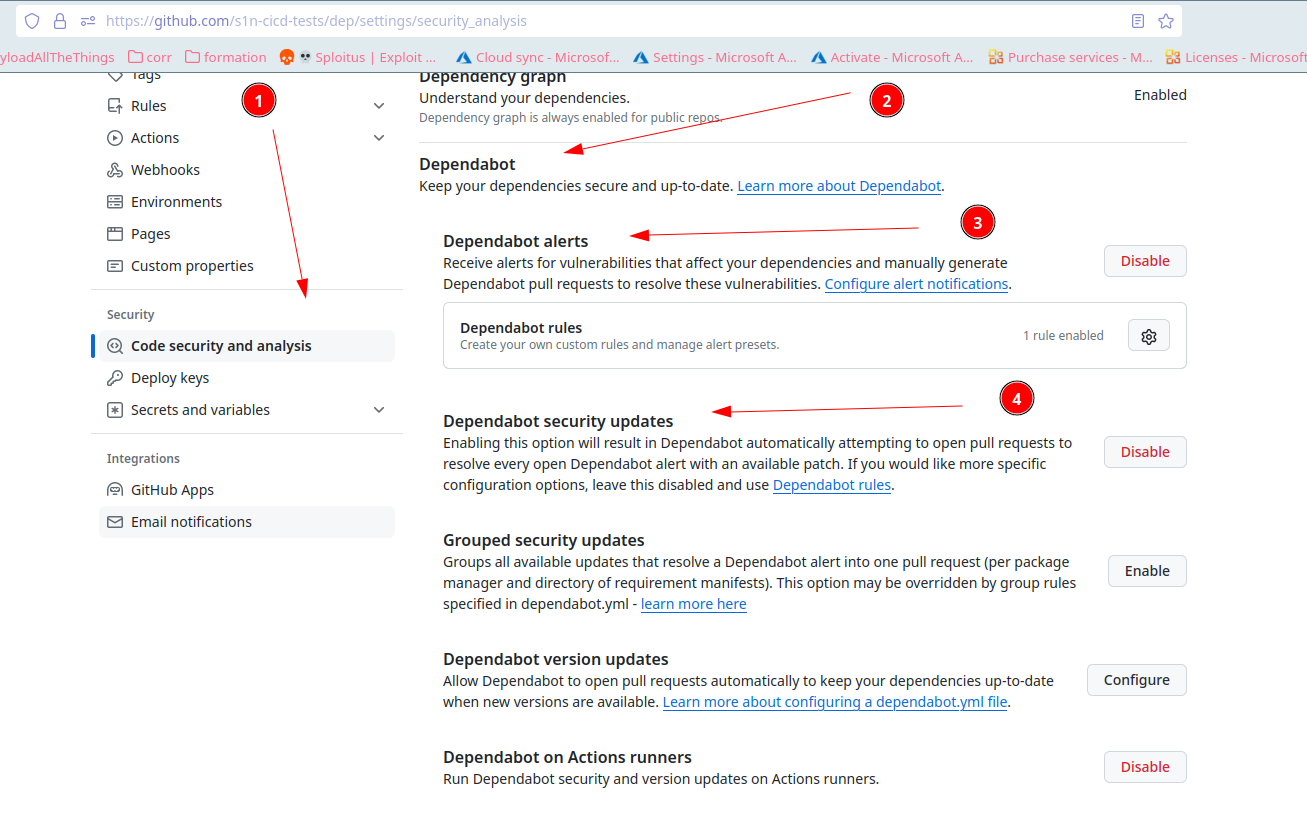Disable Dependabot alerts
1307x819 pixels.
pyautogui.click(x=1145, y=261)
